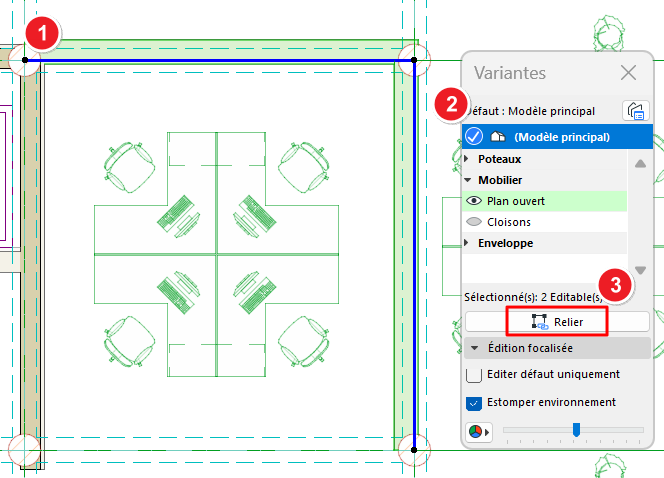
Task: Select the top-right office chair
Action: point(304,167)
